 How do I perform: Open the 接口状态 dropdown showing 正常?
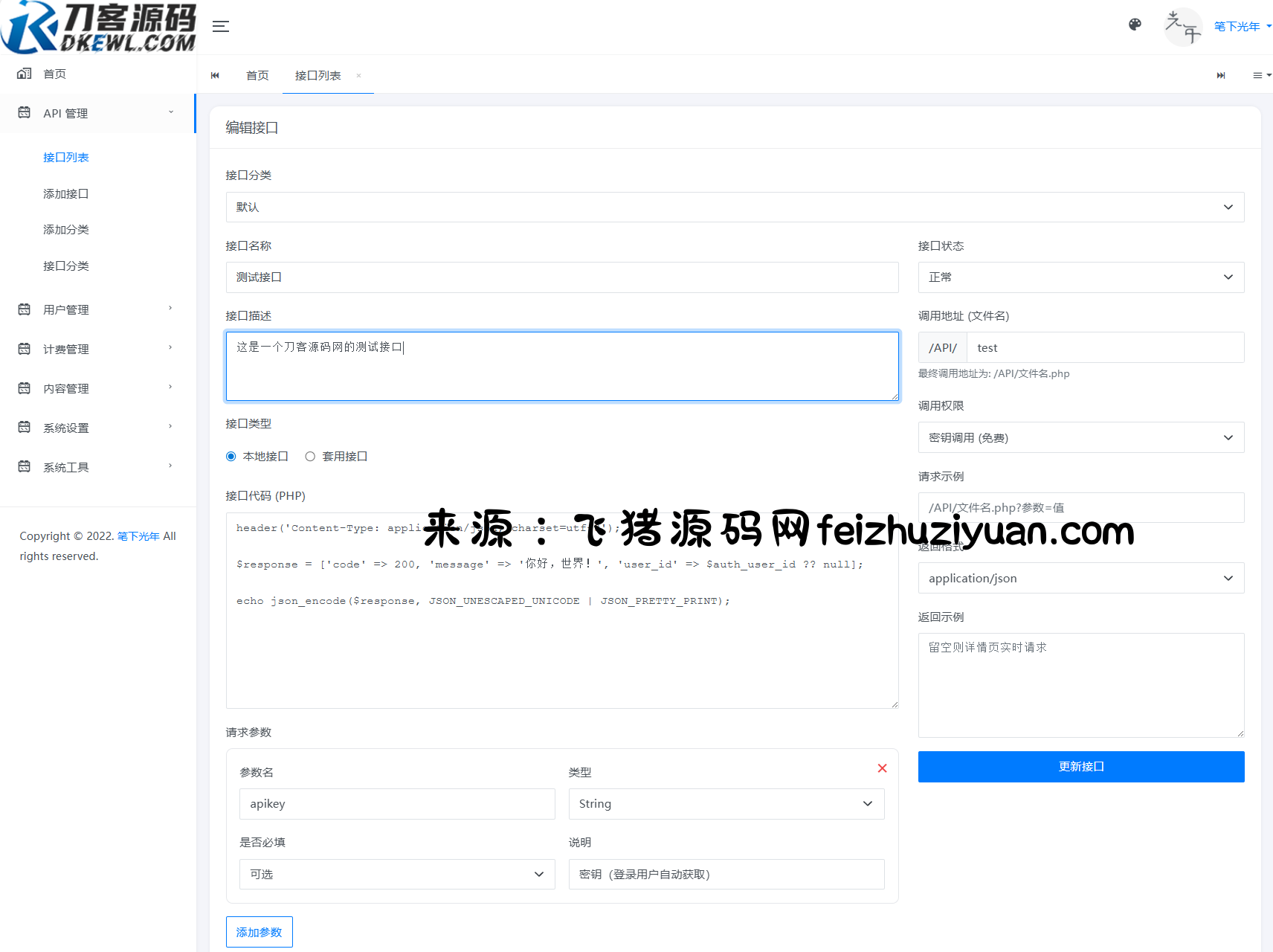coord(1080,277)
